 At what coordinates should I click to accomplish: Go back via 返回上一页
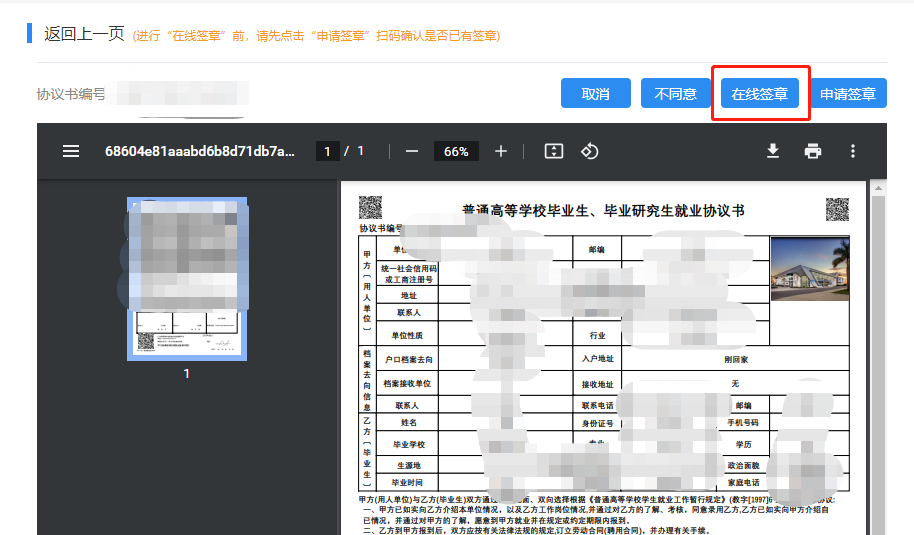[x=84, y=34]
